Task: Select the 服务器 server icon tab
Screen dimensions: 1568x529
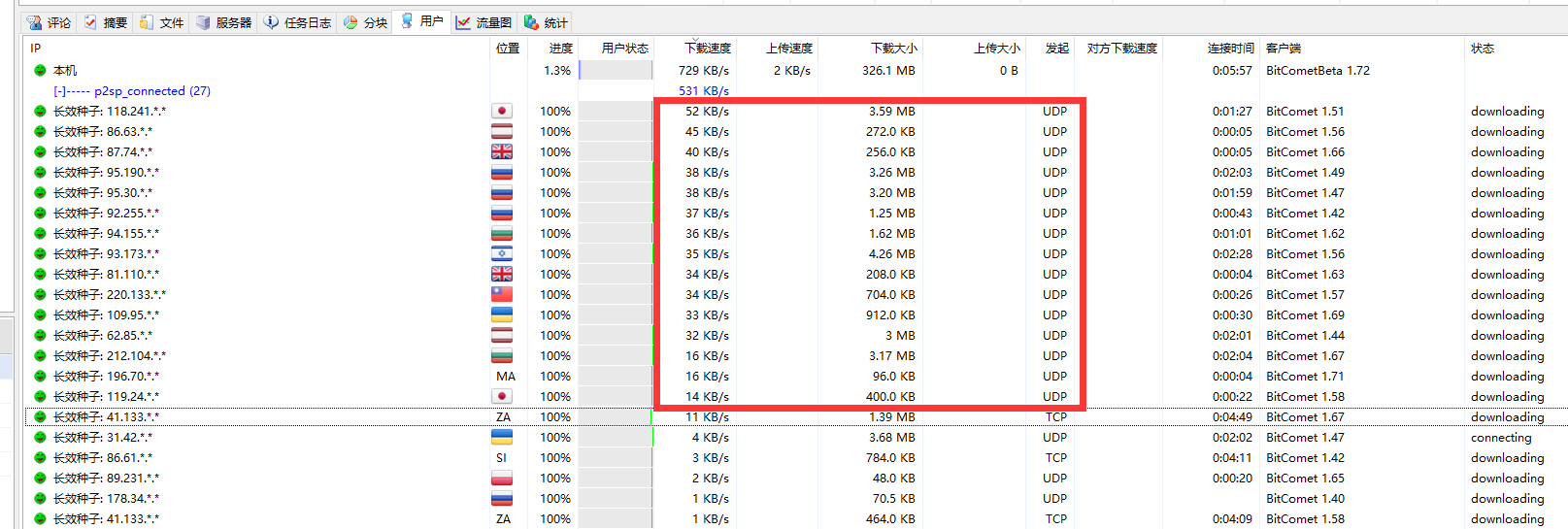Action: click(203, 22)
